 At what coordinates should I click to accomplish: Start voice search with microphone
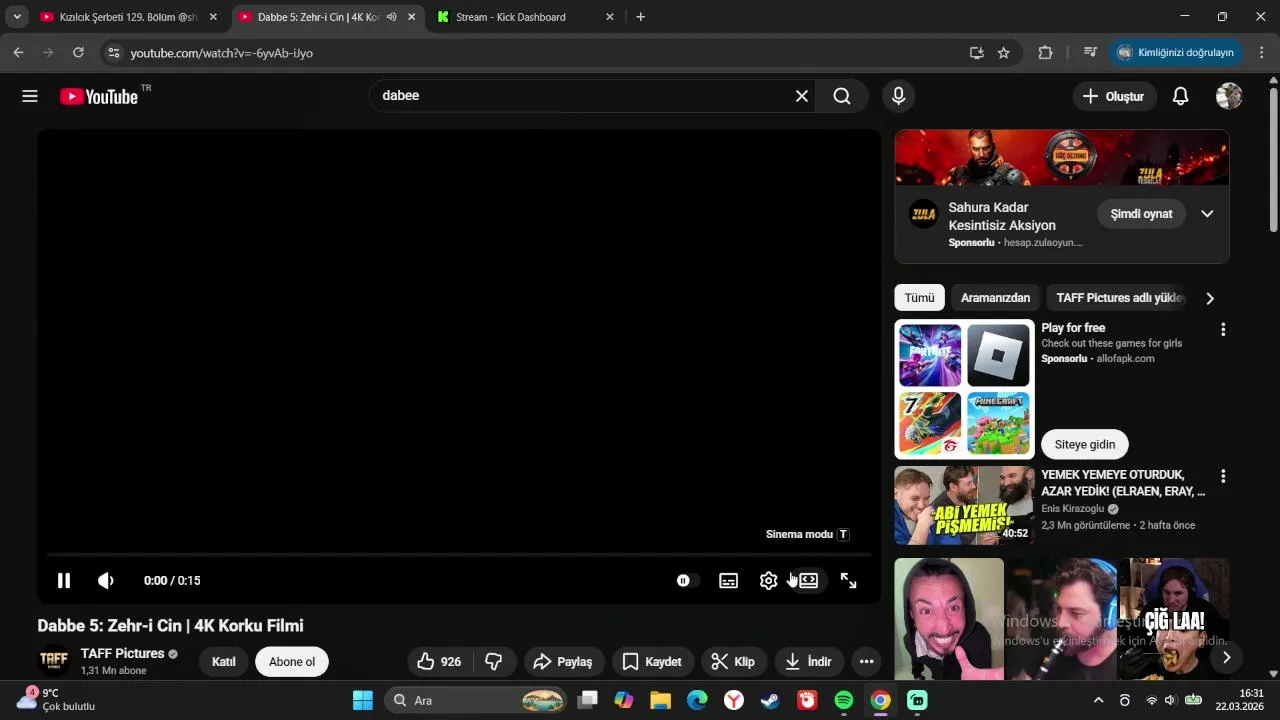[898, 96]
